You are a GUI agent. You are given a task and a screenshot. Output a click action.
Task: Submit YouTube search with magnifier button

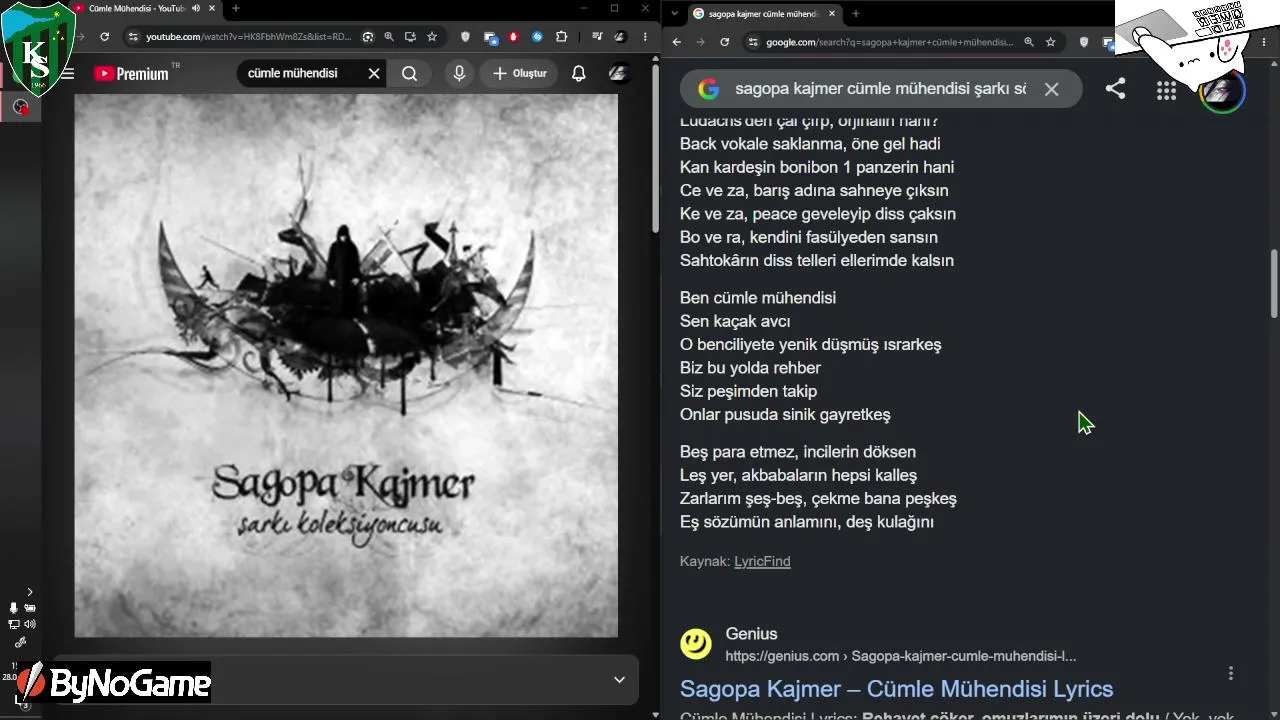click(x=409, y=73)
